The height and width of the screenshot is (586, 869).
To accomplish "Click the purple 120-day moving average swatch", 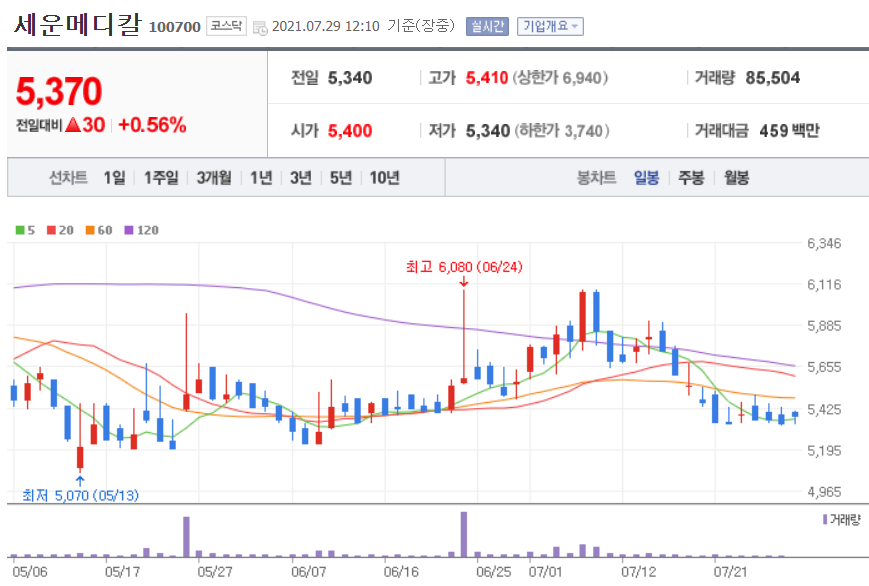I will (129, 230).
